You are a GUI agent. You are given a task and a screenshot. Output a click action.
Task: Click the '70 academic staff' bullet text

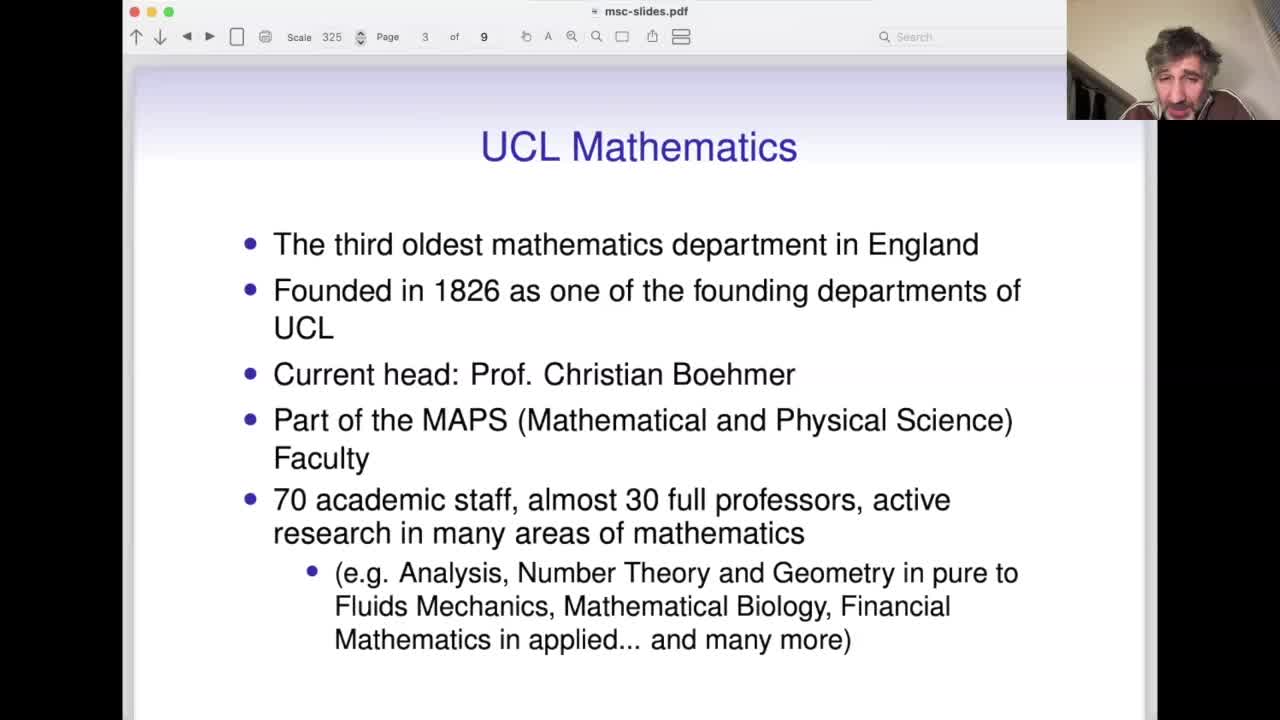point(612,516)
